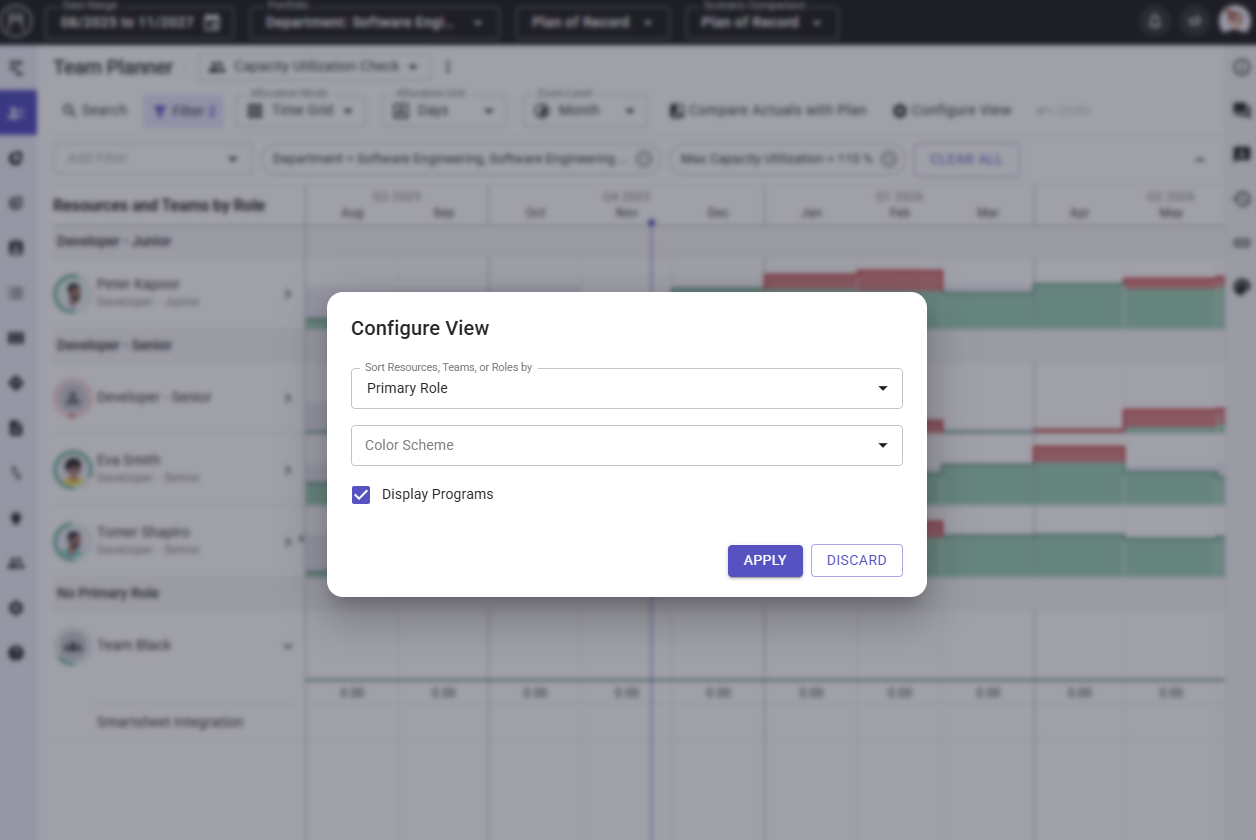This screenshot has width=1256, height=840.
Task: Discard the Configure View changes
Action: [856, 561]
